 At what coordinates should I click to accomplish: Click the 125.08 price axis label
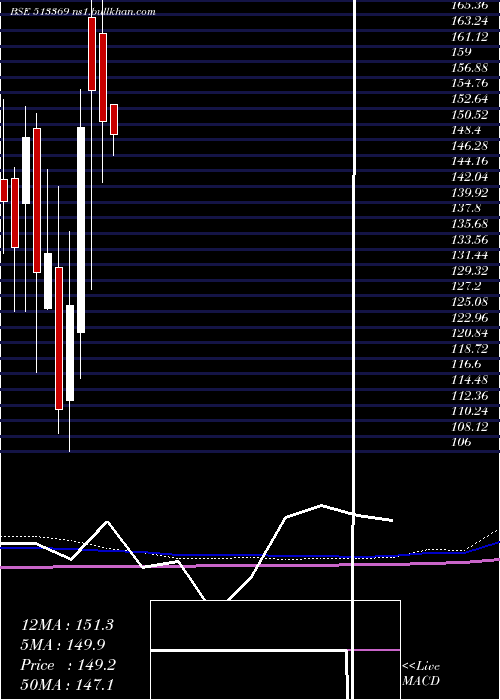point(469,302)
